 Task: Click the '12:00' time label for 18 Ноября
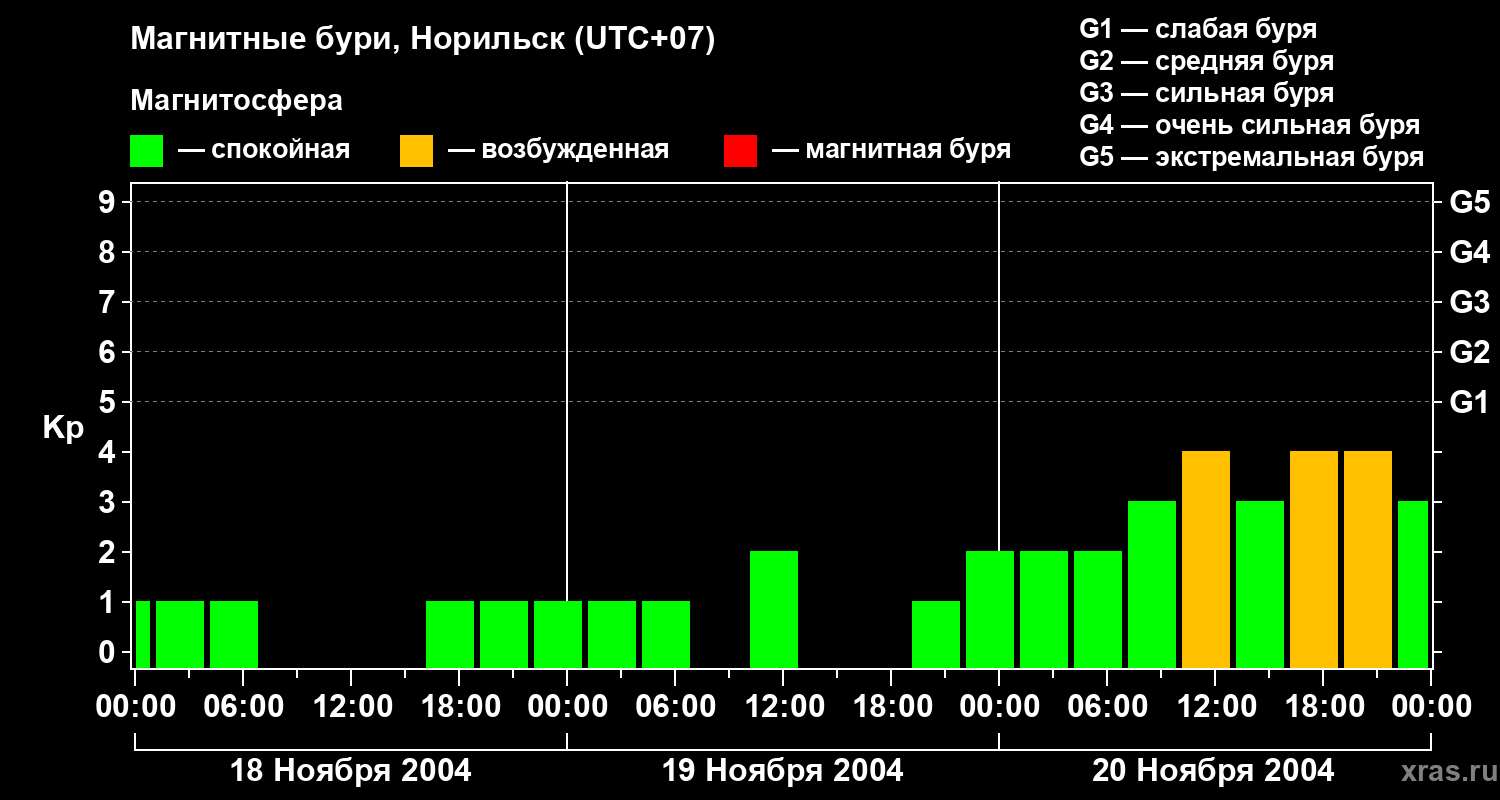(351, 707)
